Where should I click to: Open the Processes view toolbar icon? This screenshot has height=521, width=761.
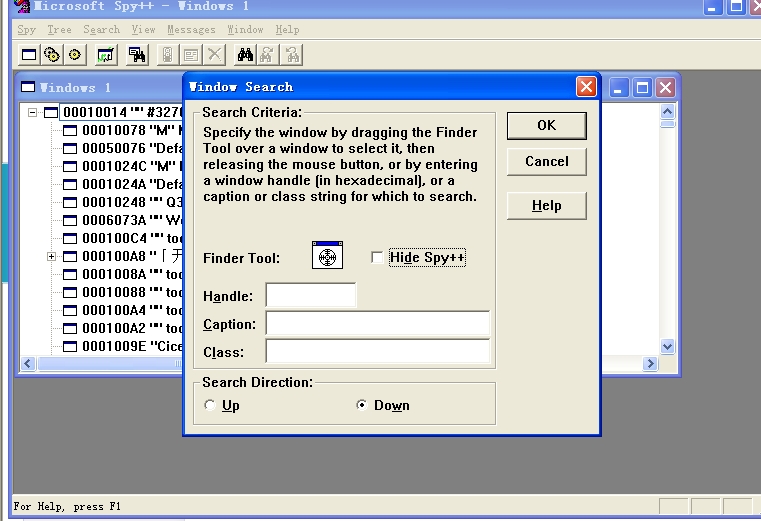click(x=52, y=55)
